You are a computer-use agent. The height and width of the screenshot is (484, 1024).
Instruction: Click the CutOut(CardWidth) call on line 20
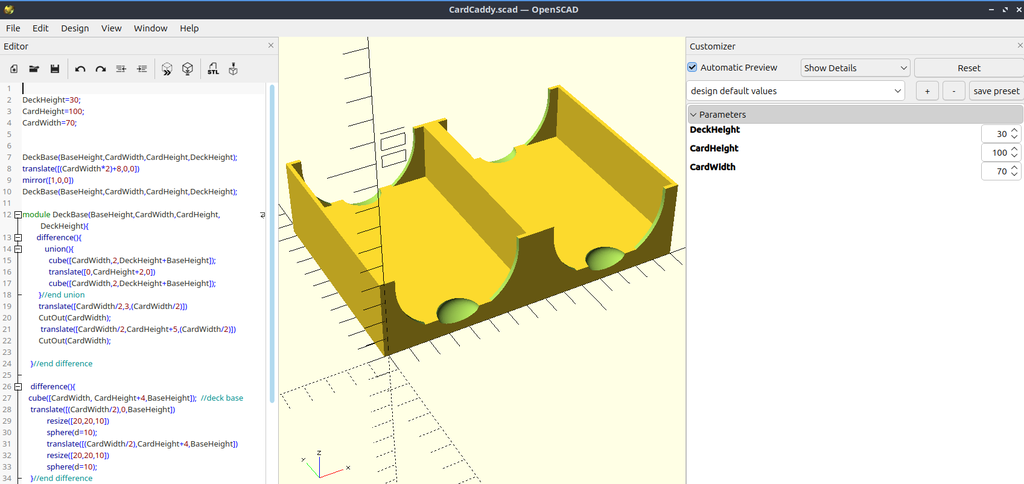point(74,317)
